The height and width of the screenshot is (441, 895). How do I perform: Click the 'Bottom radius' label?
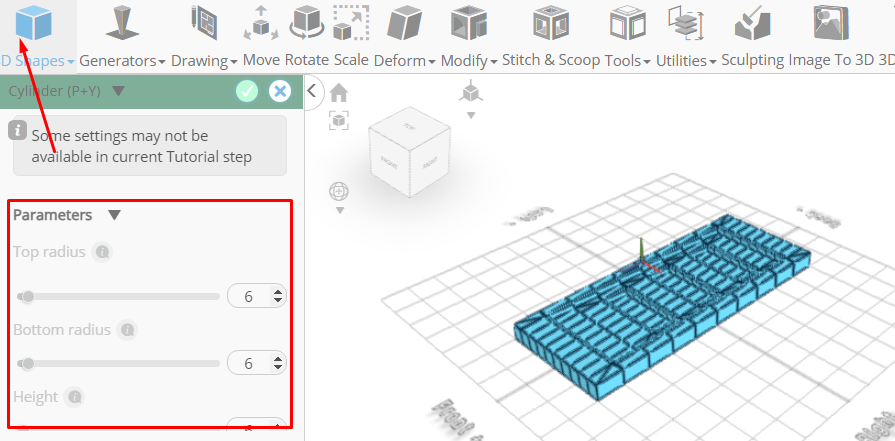(x=62, y=330)
